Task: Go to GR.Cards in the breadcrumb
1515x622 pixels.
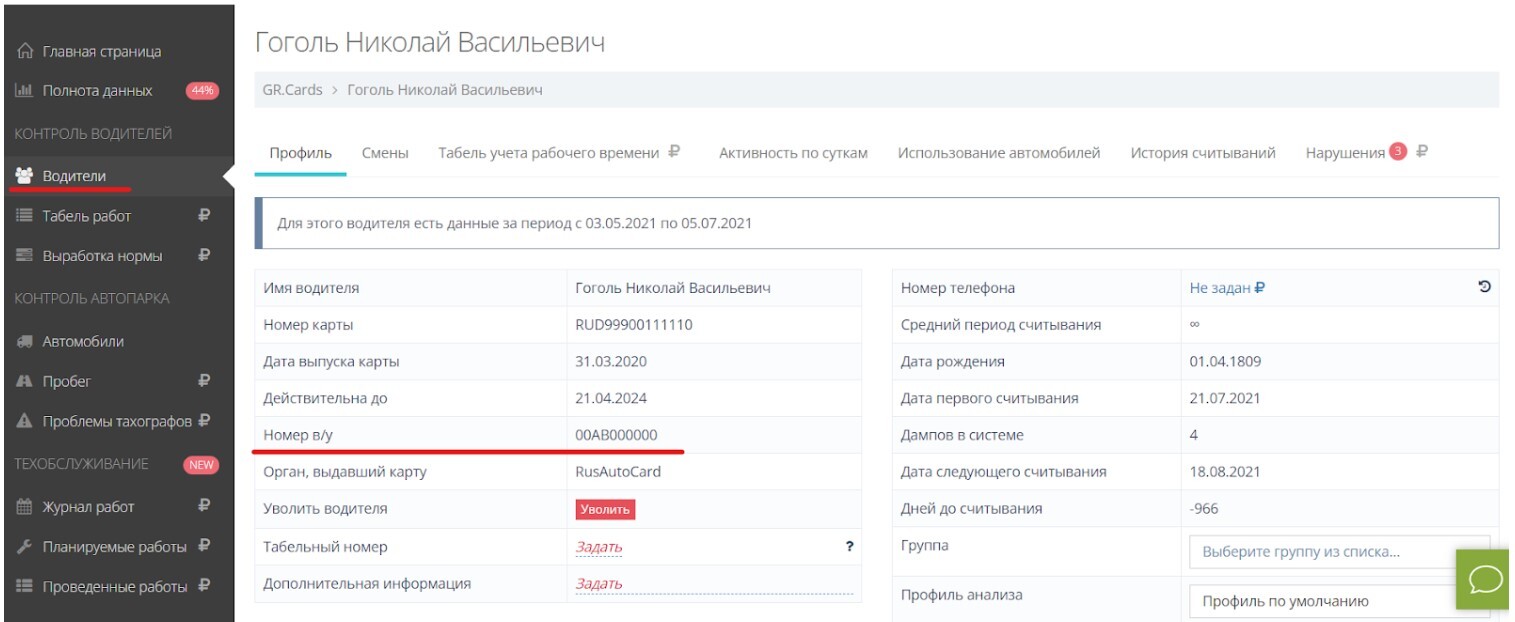Action: [x=292, y=90]
